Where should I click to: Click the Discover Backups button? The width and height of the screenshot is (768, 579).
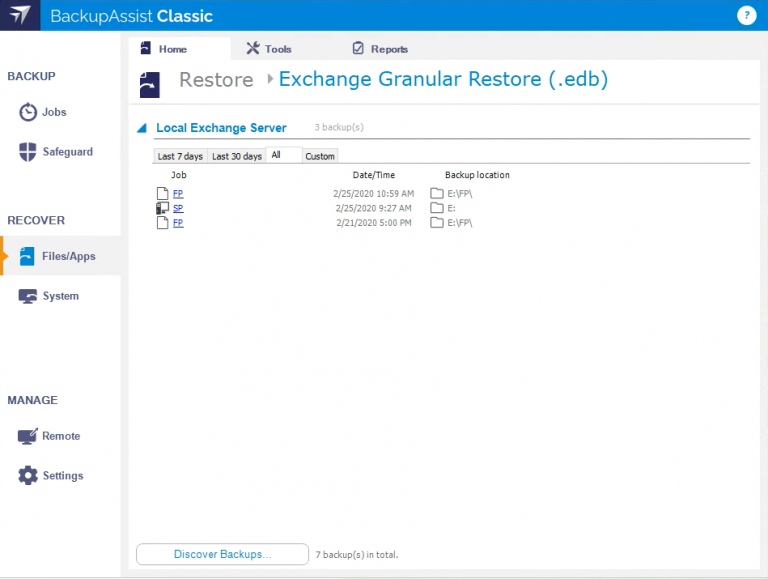[x=222, y=554]
